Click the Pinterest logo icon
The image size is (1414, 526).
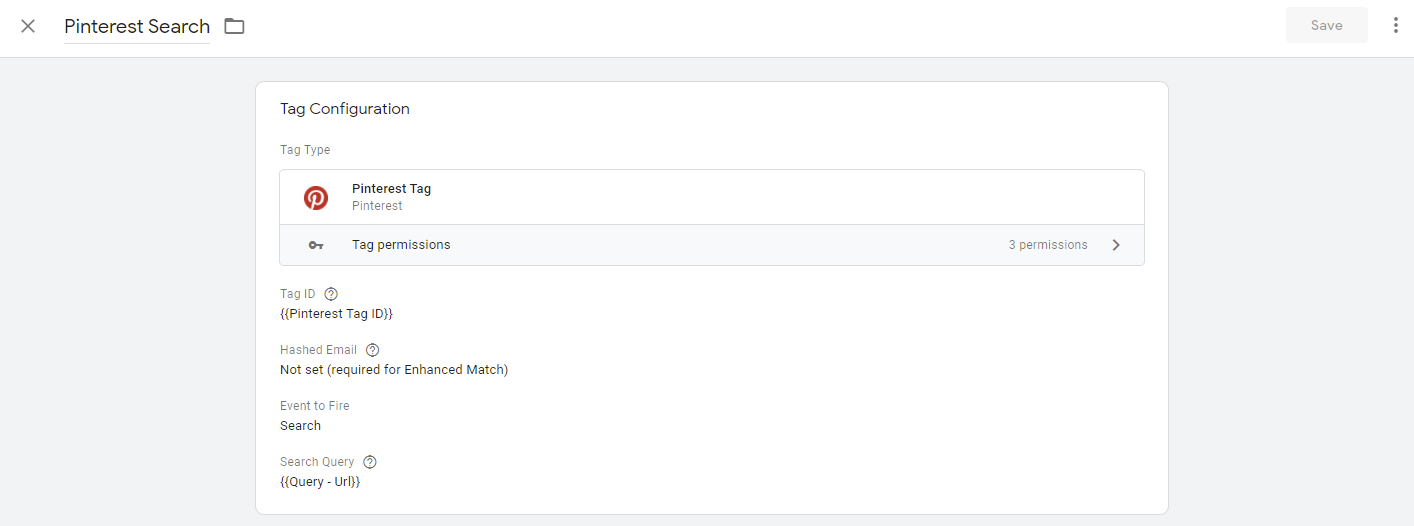coord(316,197)
